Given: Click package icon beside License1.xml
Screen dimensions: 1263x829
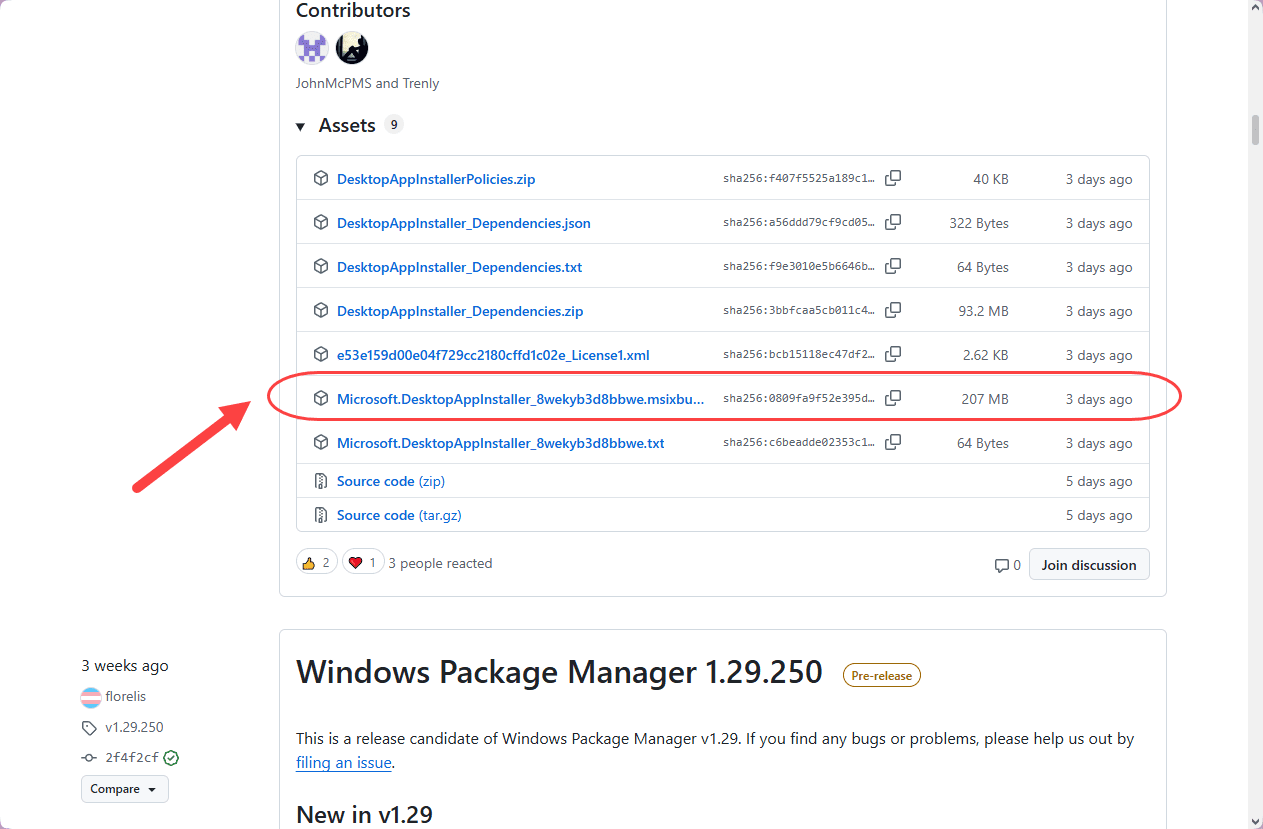Looking at the screenshot, I should click(x=321, y=354).
